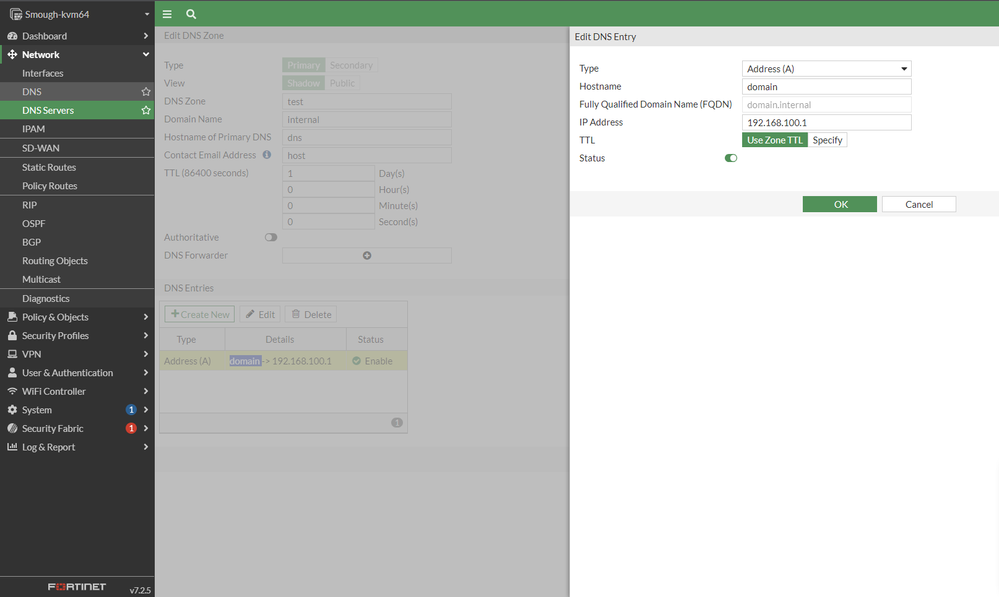Click the Network cross-arrows icon
The width and height of the screenshot is (999, 597).
pyautogui.click(x=12, y=54)
